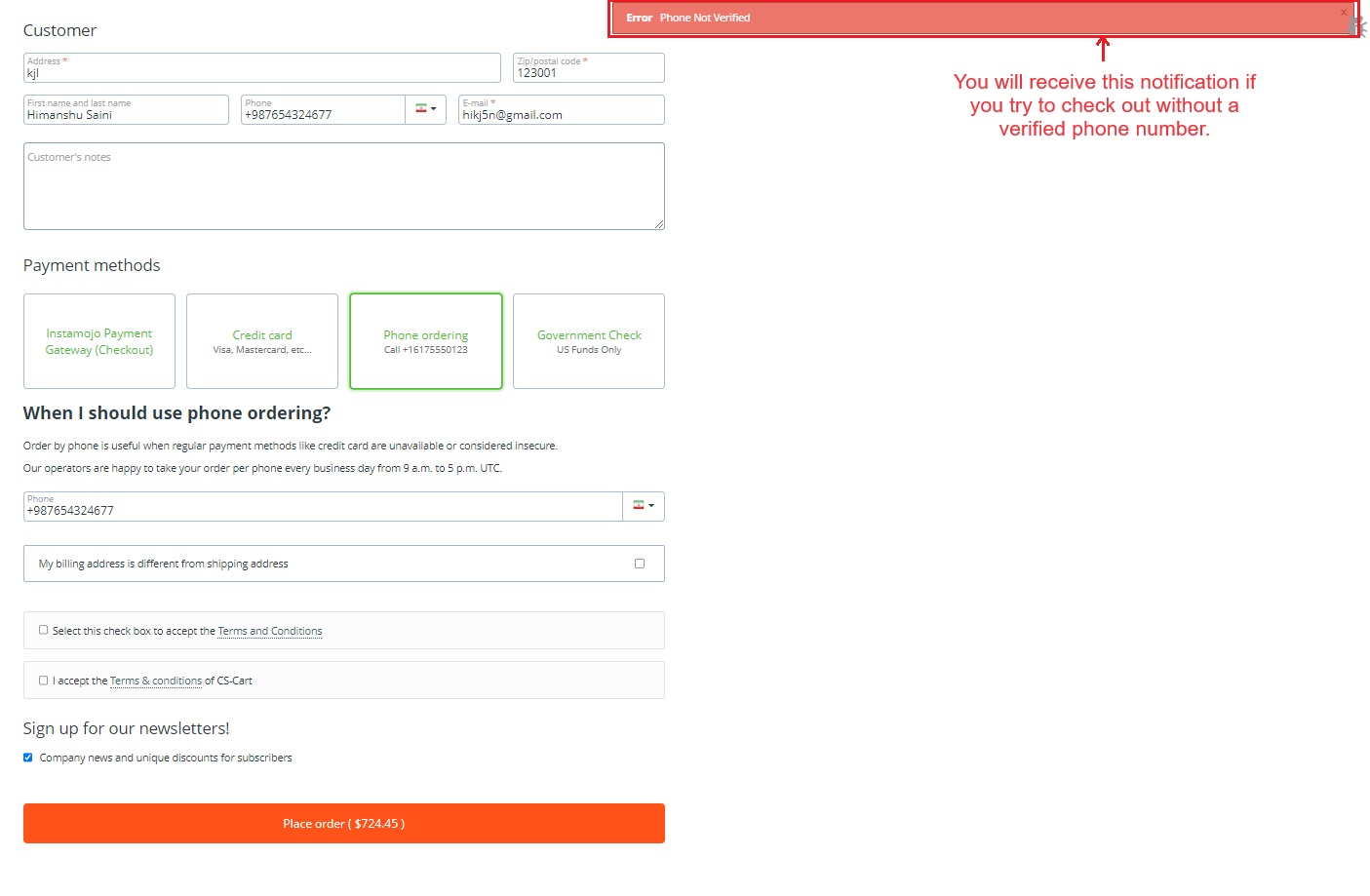This screenshot has height=896, width=1370.
Task: Open CS-Cart Terms & conditions link
Action: [x=156, y=681]
